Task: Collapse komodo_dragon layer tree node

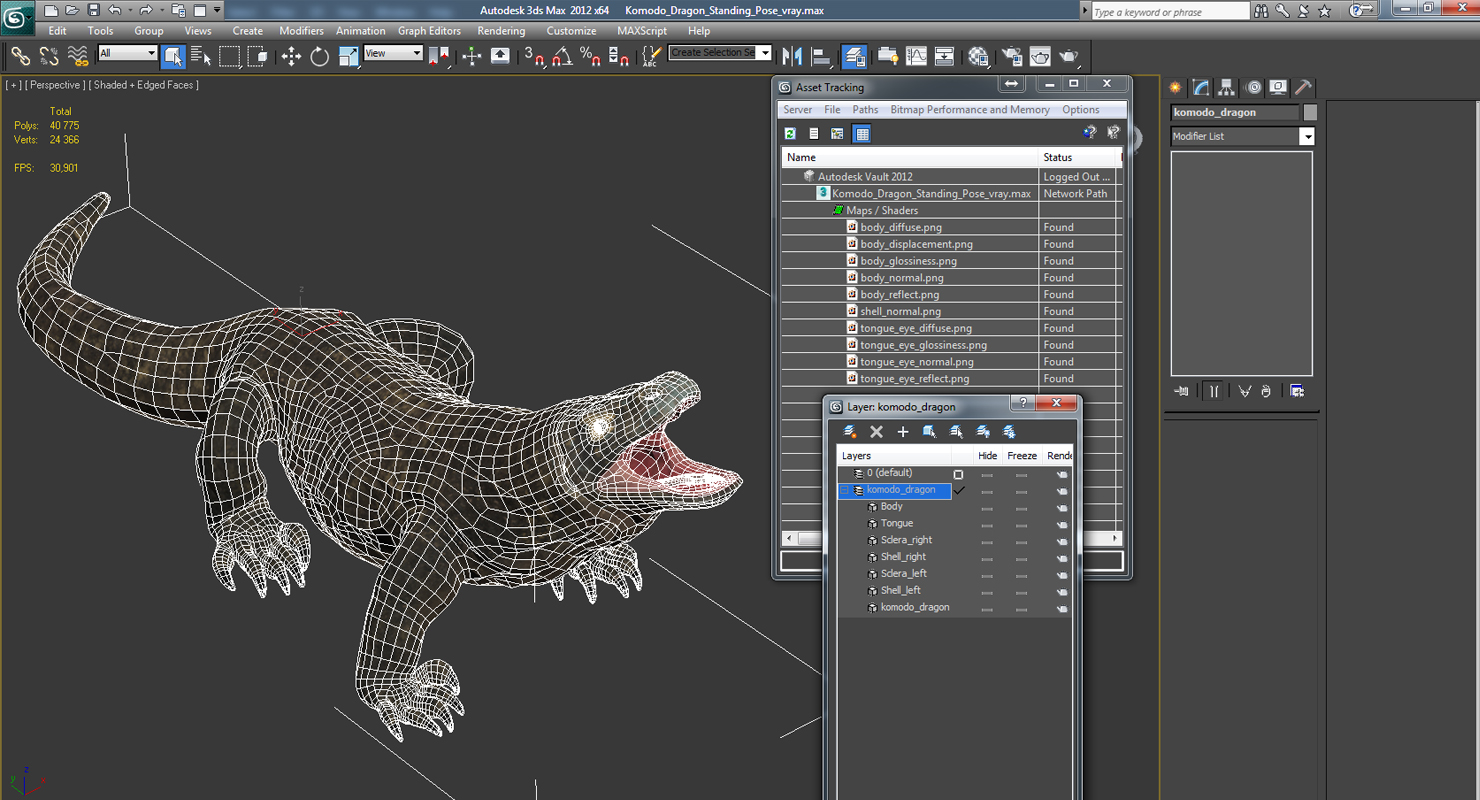Action: click(x=844, y=490)
